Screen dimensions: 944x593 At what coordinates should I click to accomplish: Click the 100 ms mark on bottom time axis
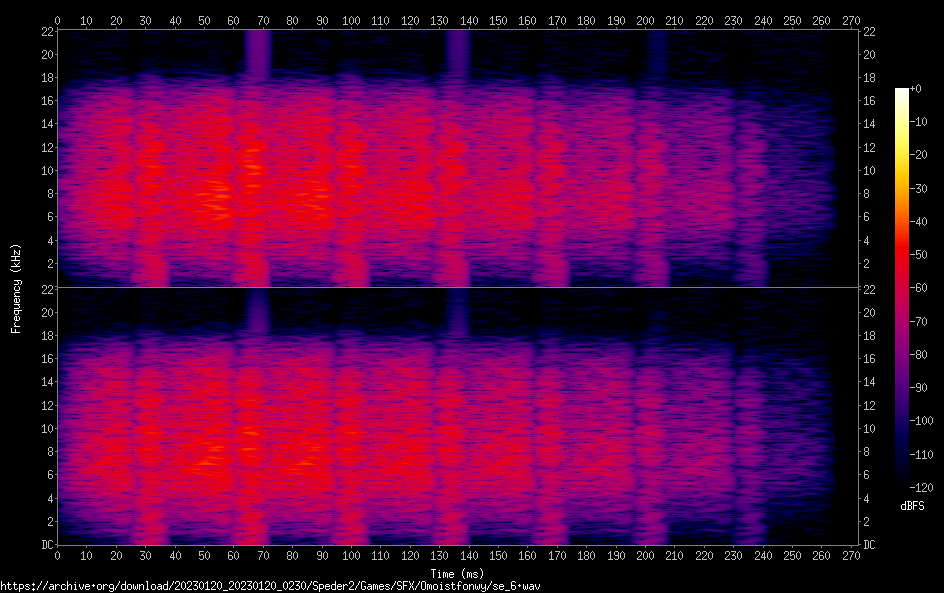click(351, 556)
